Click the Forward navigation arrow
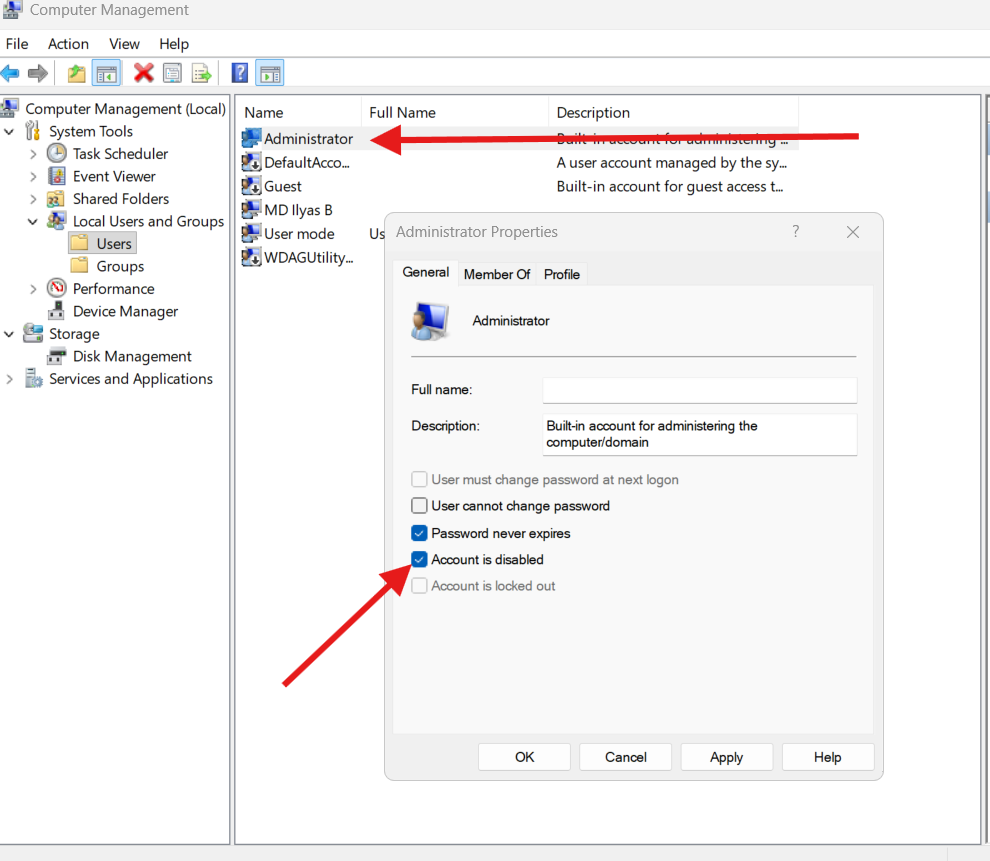This screenshot has height=861, width=990. [x=38, y=72]
